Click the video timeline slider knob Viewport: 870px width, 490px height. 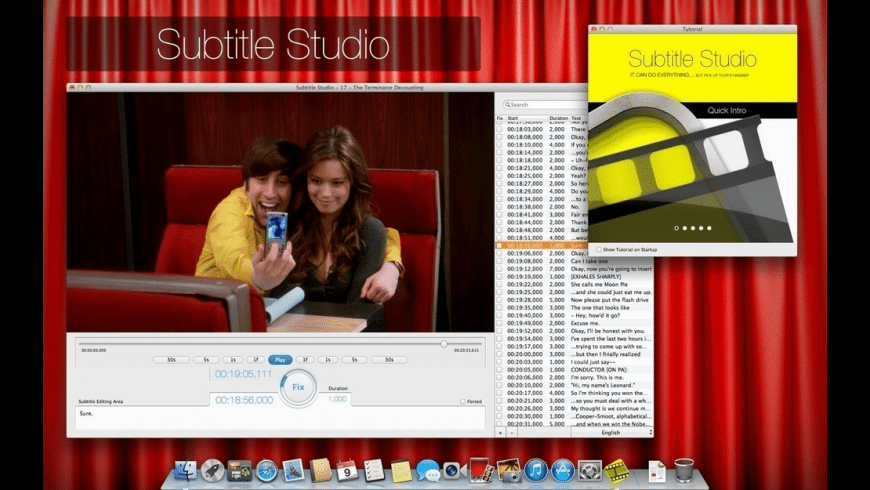(444, 344)
